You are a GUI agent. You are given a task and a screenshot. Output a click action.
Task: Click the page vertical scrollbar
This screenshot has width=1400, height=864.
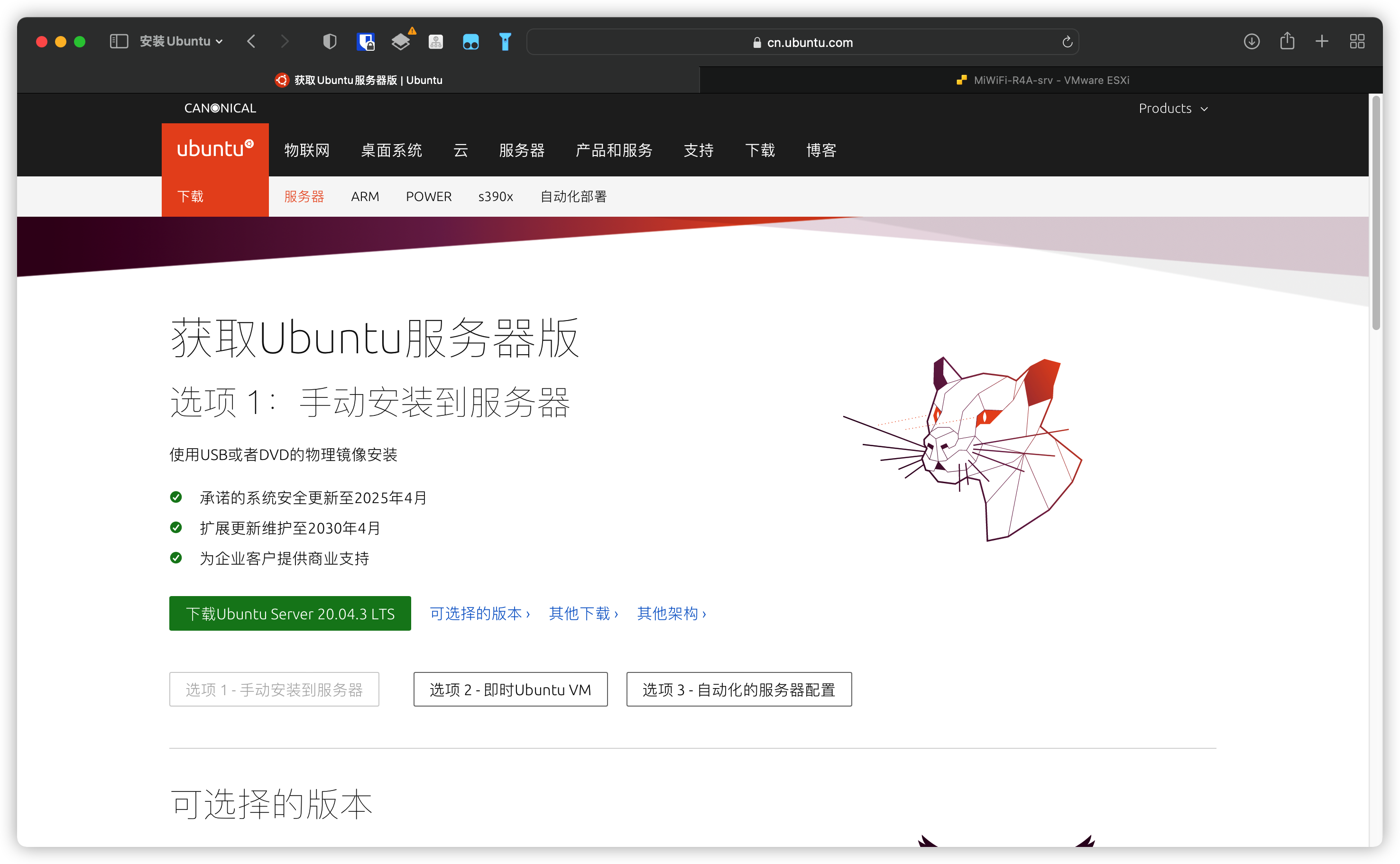[x=1376, y=213]
